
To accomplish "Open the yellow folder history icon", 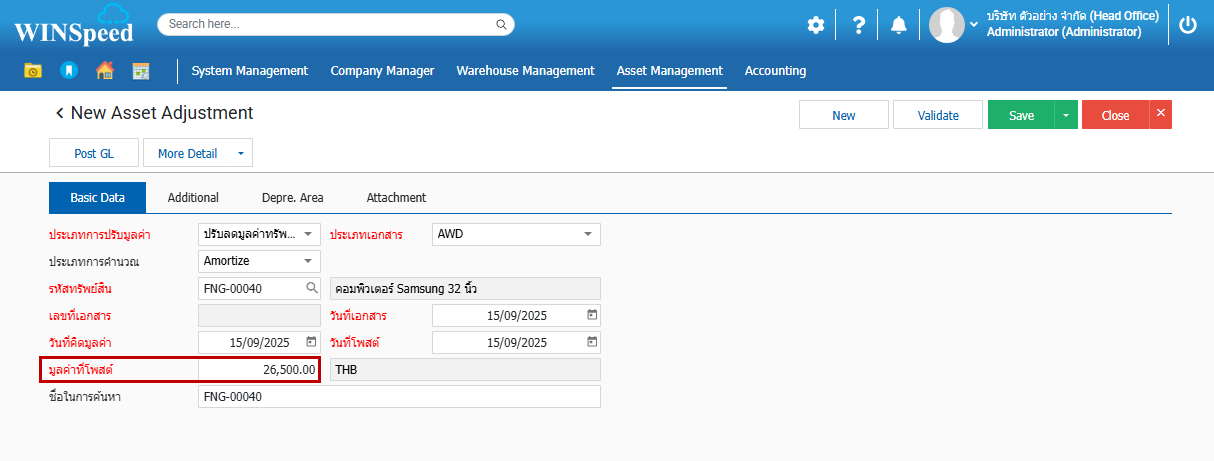I will point(33,71).
